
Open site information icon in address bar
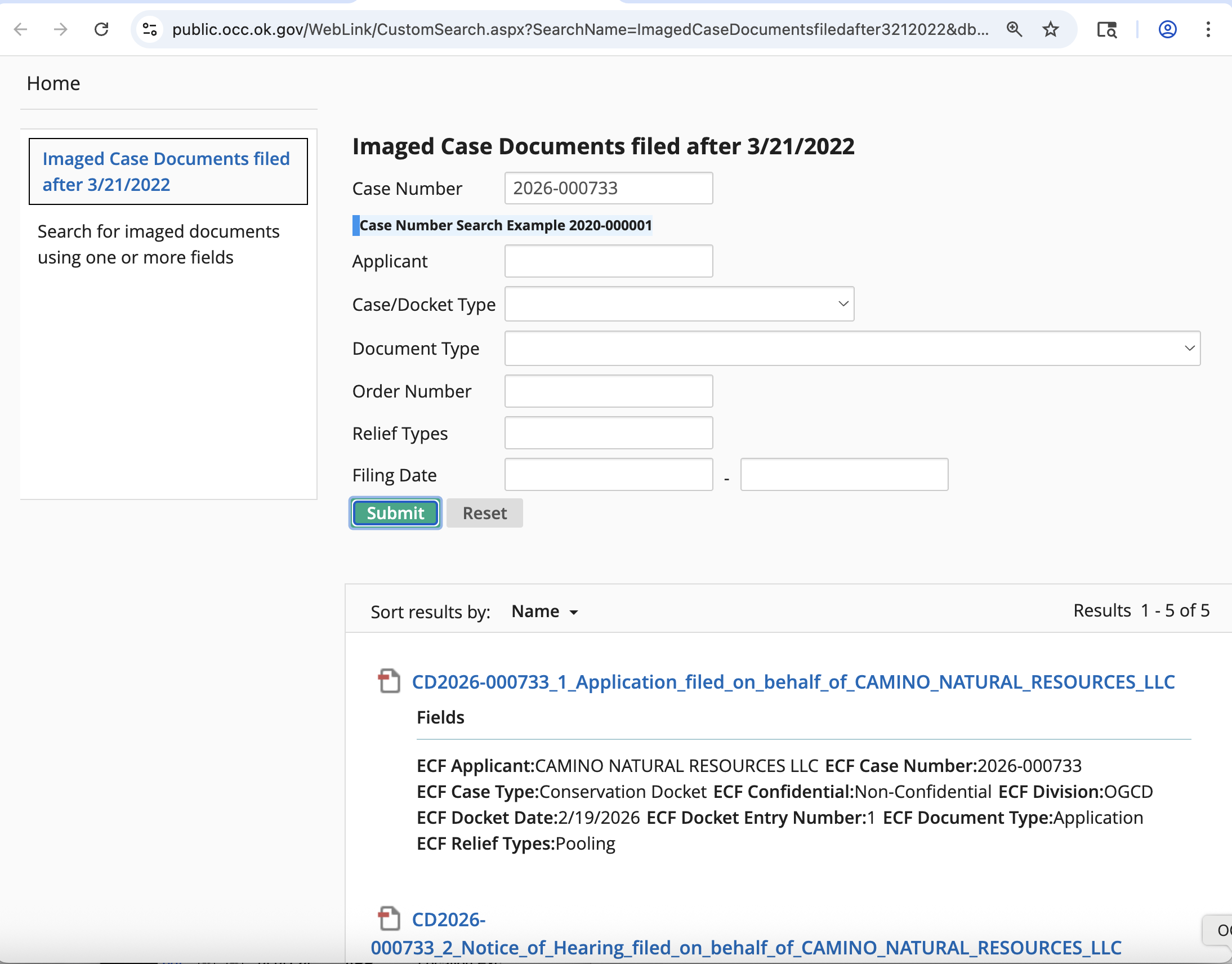coord(150,29)
